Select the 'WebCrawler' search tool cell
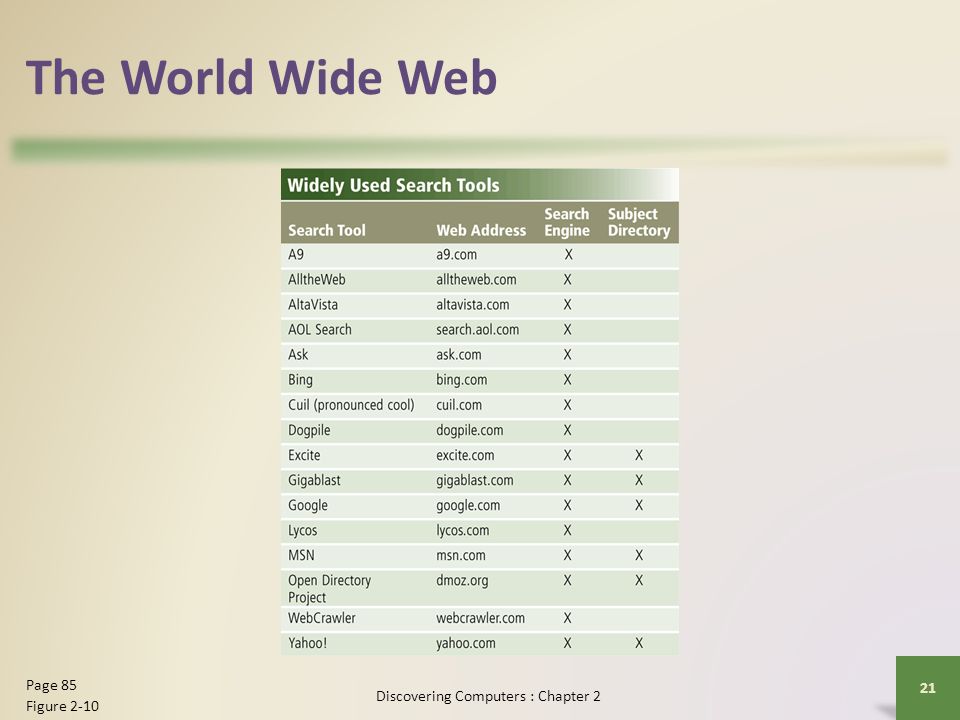The width and height of the screenshot is (960, 720). [x=321, y=618]
